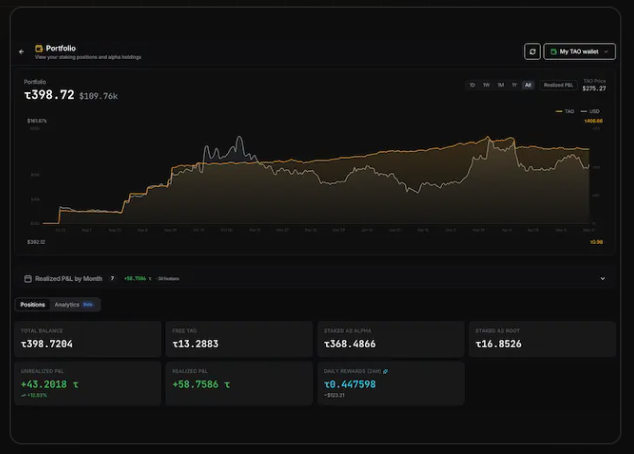Click the Free TAO value τ13.2883
634x454 pixels.
click(195, 344)
